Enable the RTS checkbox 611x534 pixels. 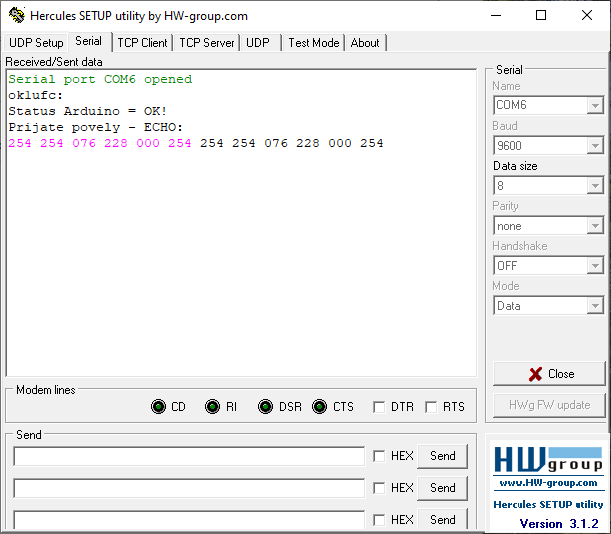click(x=431, y=407)
